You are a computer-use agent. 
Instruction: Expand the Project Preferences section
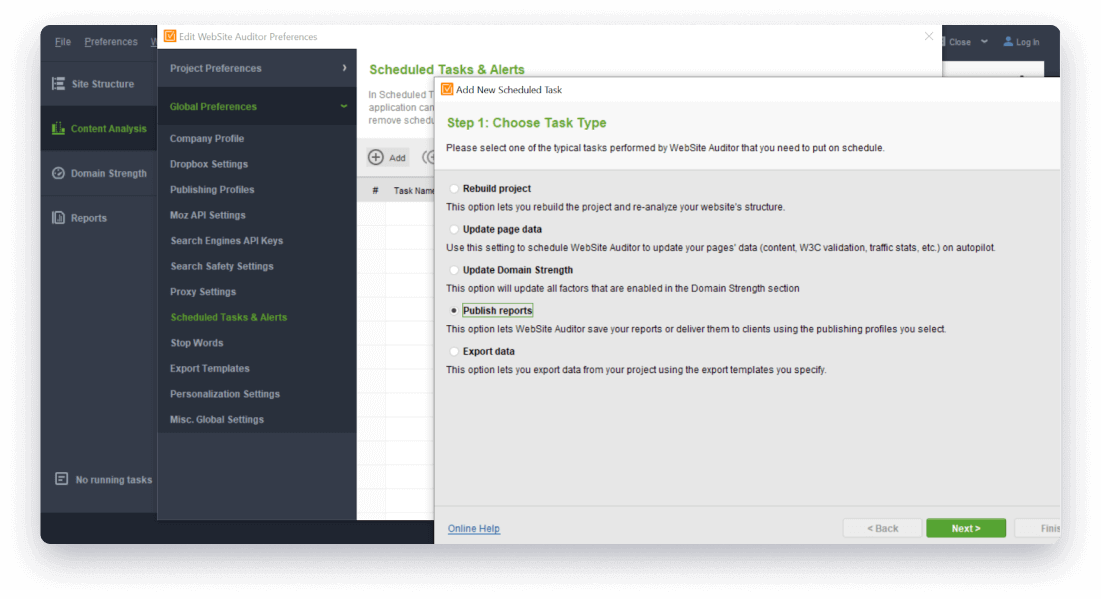tap(344, 68)
